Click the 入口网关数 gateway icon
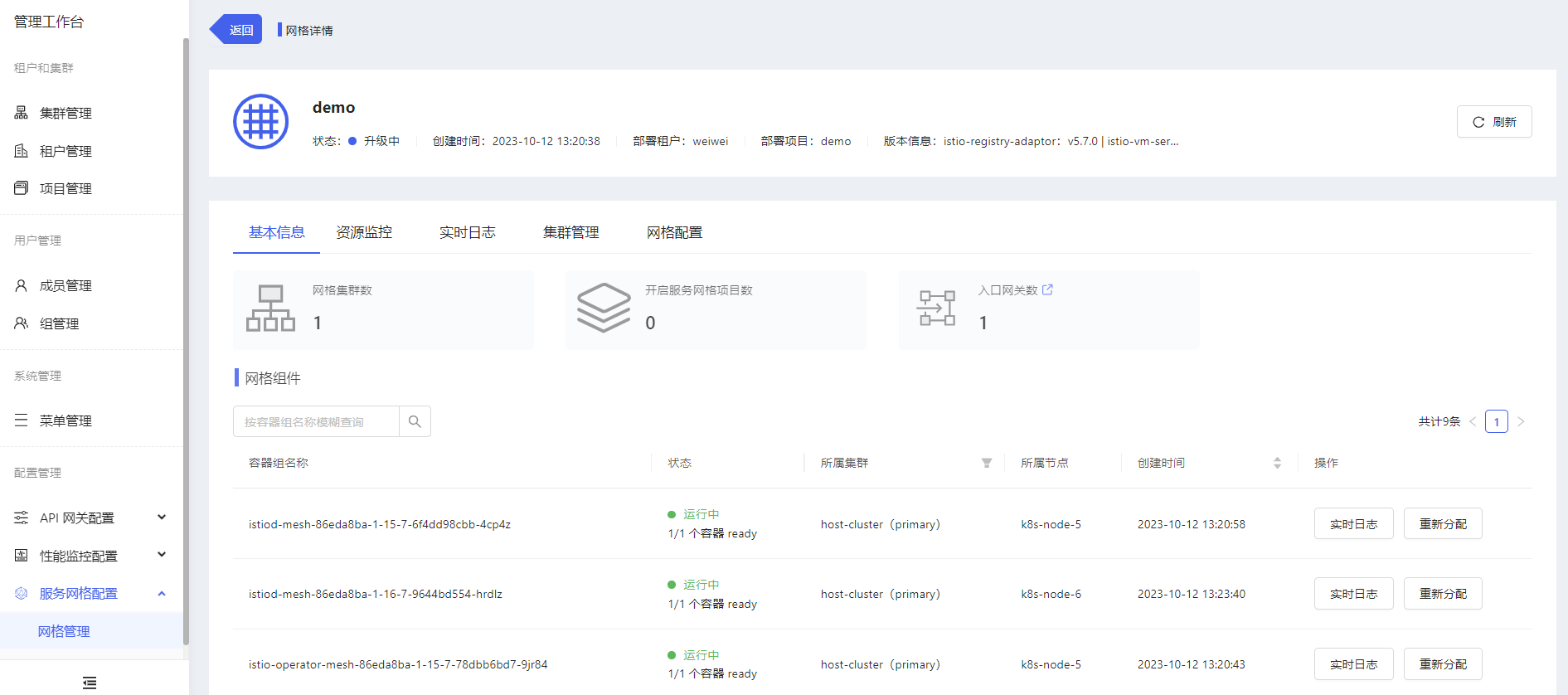 coord(937,308)
